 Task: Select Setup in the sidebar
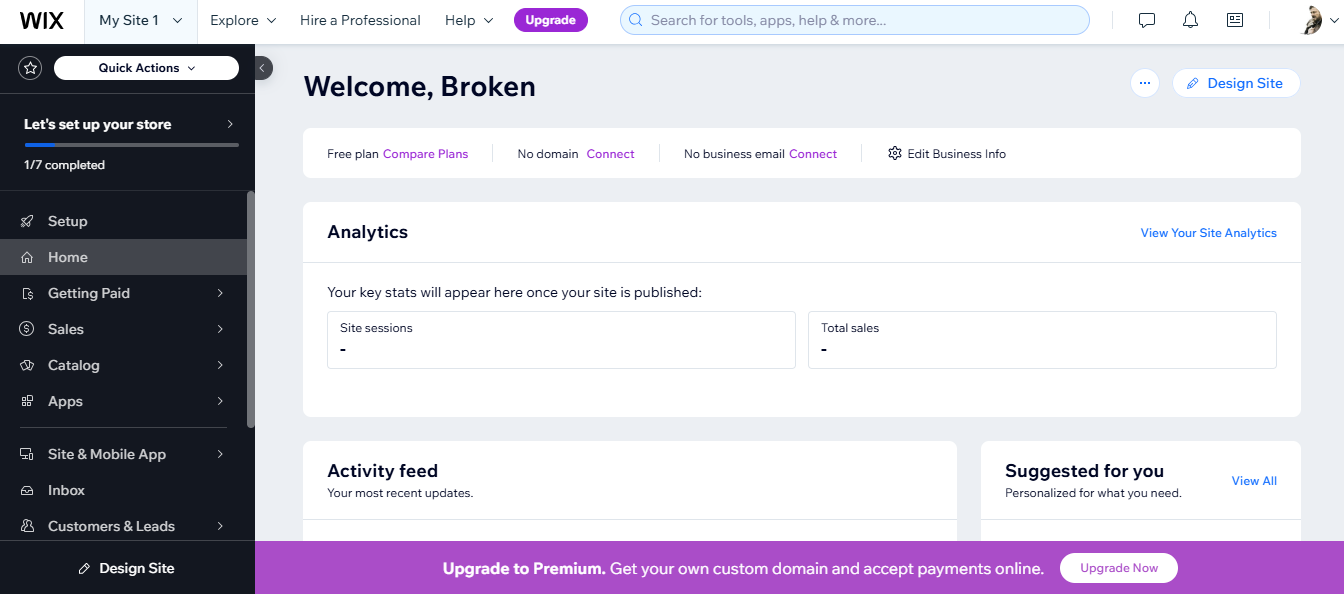(68, 221)
